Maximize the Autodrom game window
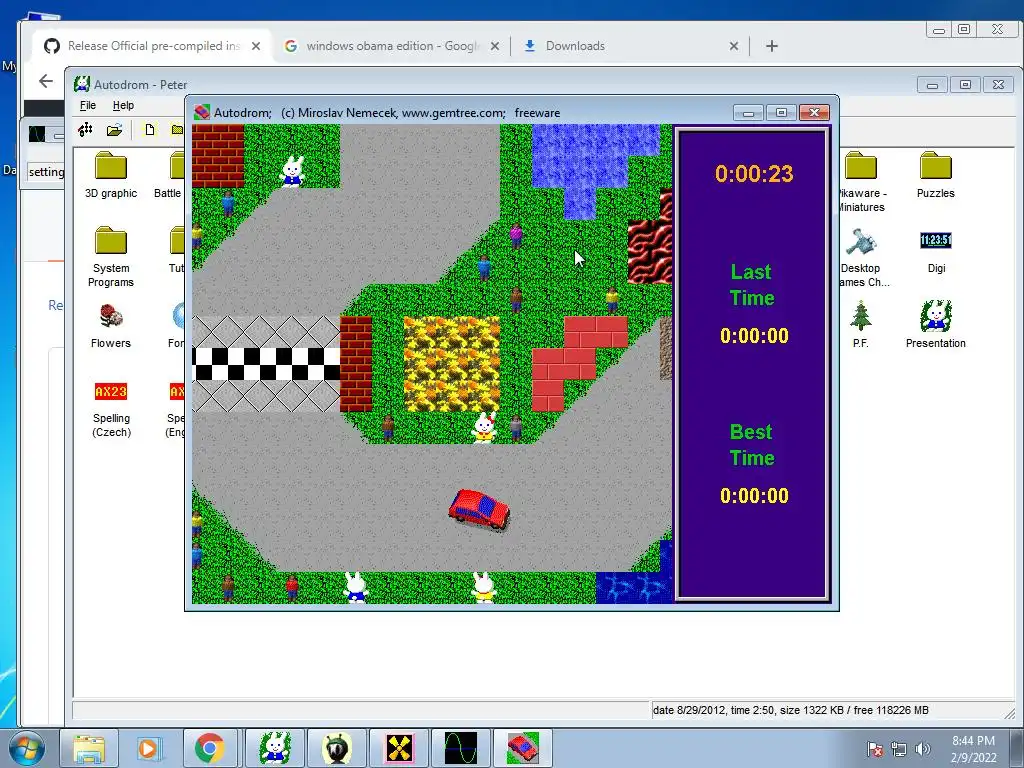The image size is (1024, 768). click(x=781, y=113)
